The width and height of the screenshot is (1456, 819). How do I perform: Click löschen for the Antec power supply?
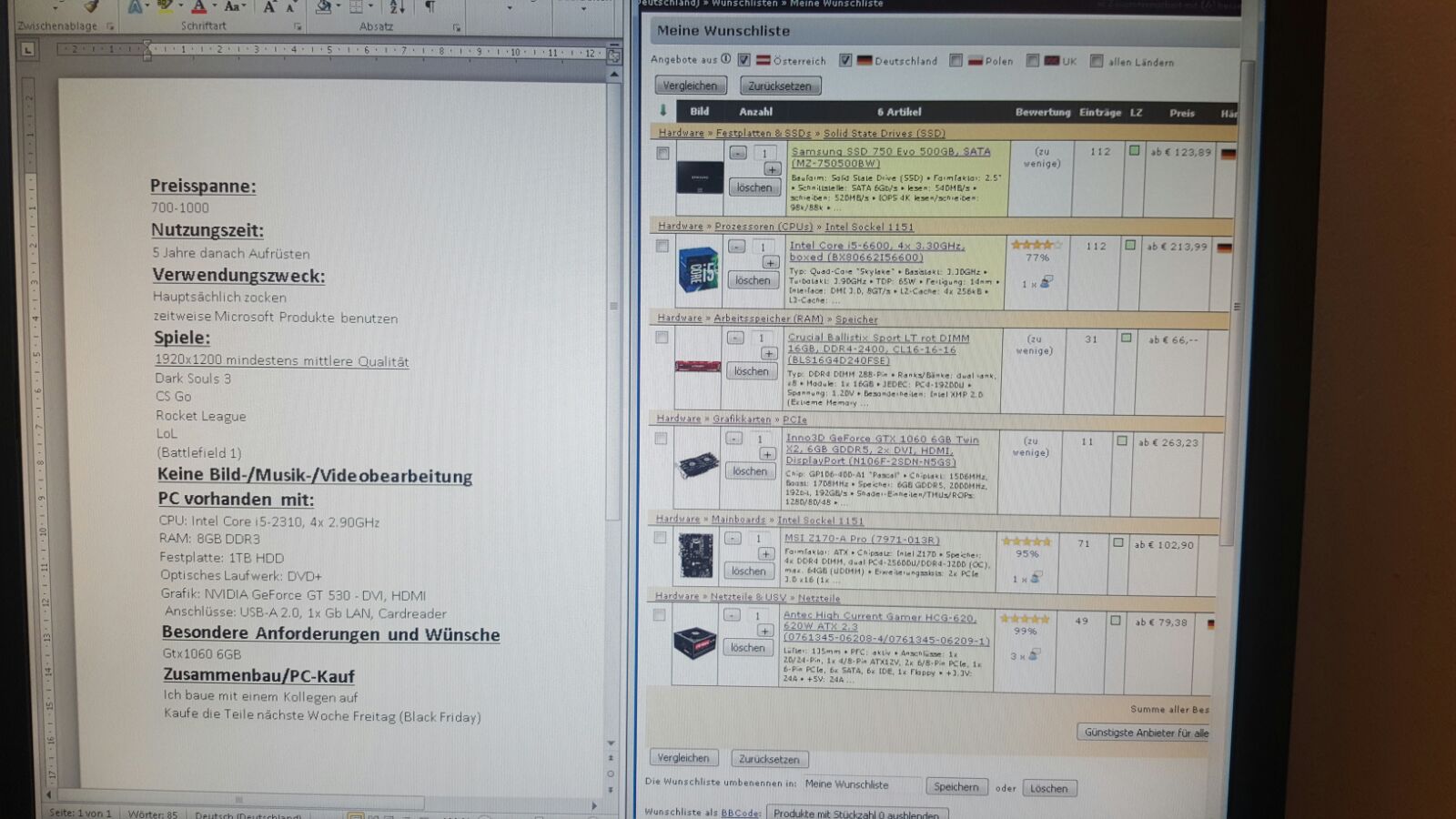747,648
